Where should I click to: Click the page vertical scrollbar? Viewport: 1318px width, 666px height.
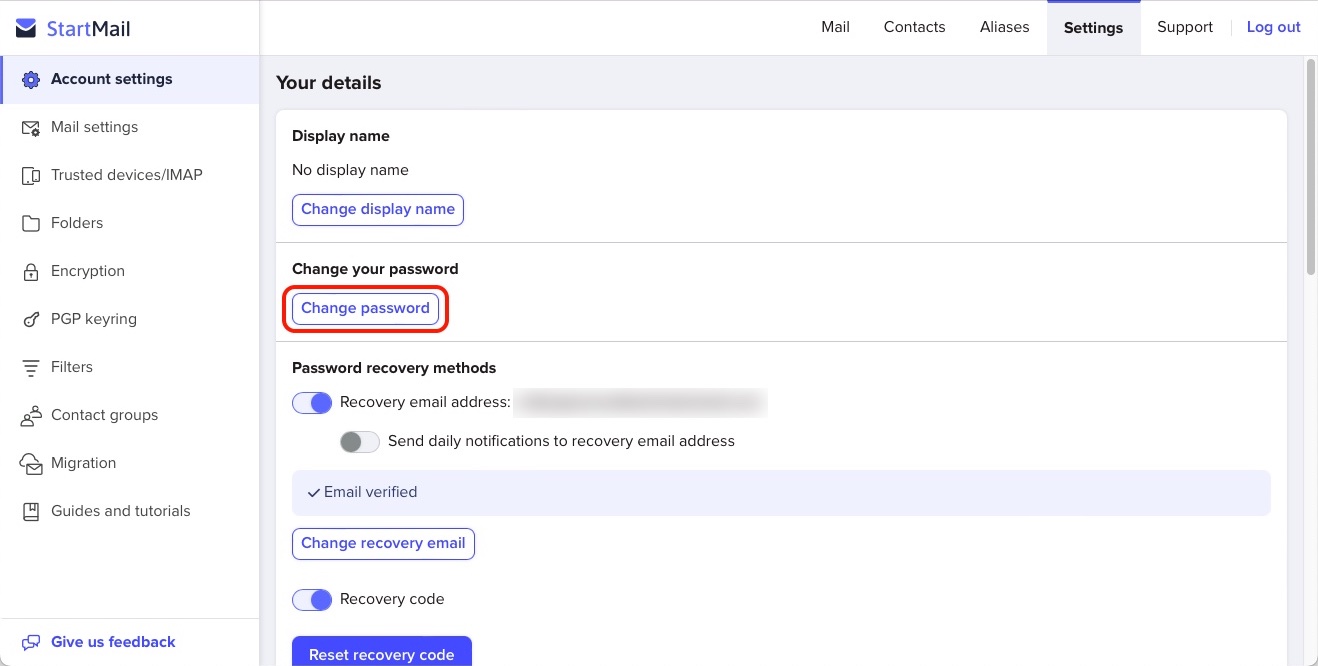tap(1311, 166)
